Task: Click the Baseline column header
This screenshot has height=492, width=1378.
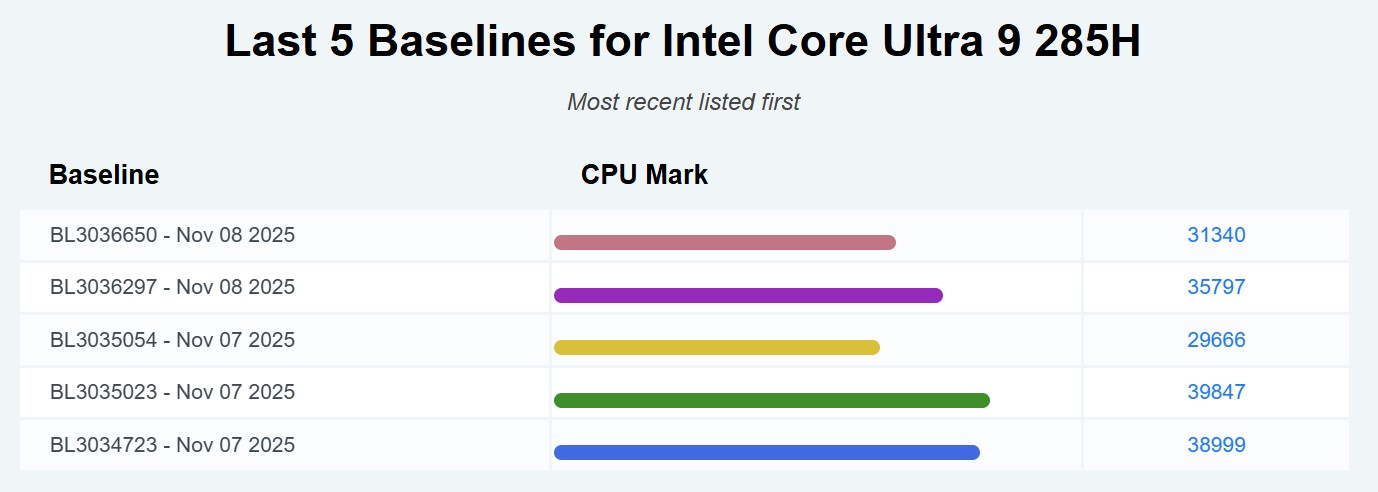Action: click(104, 175)
